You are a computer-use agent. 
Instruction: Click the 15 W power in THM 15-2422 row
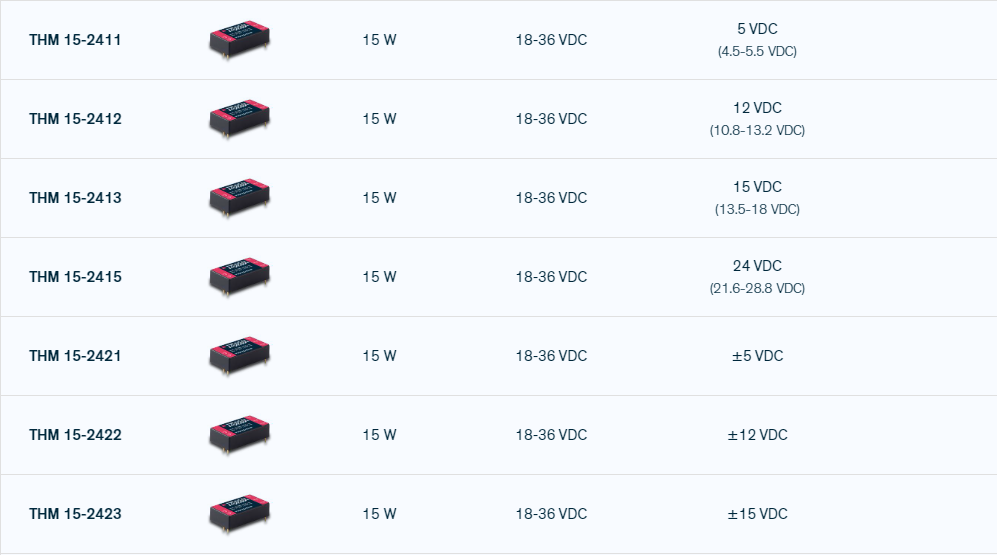click(379, 435)
